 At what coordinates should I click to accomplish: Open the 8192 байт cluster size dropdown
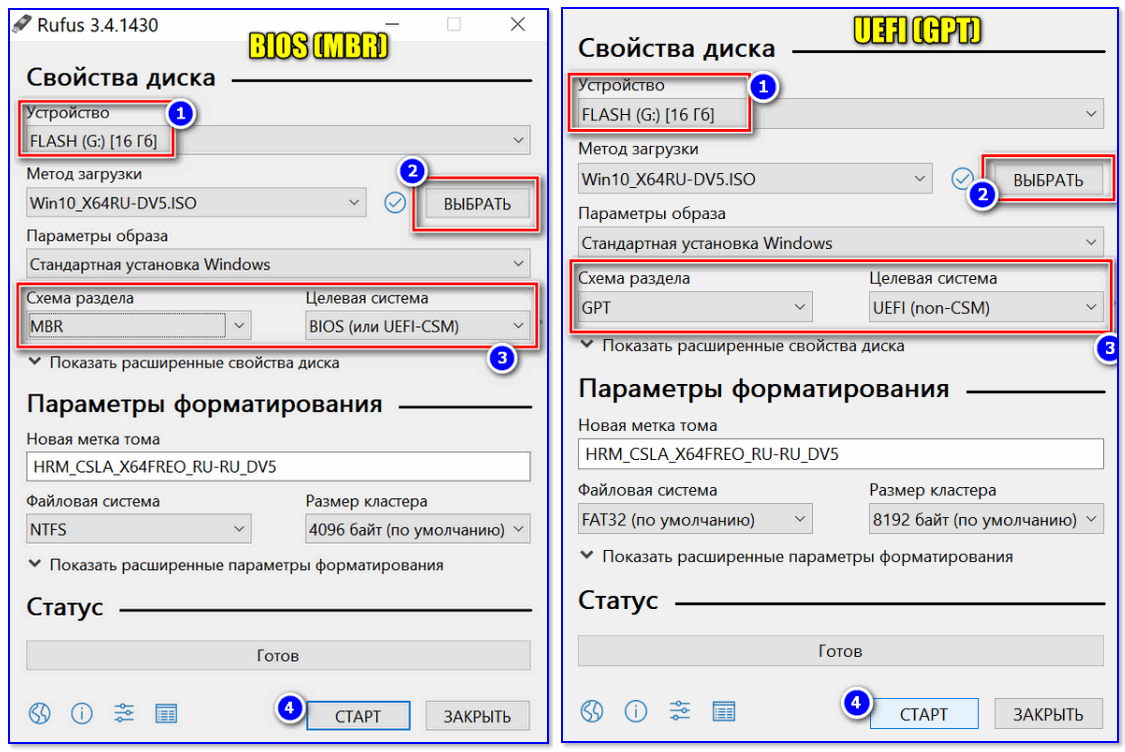point(987,519)
